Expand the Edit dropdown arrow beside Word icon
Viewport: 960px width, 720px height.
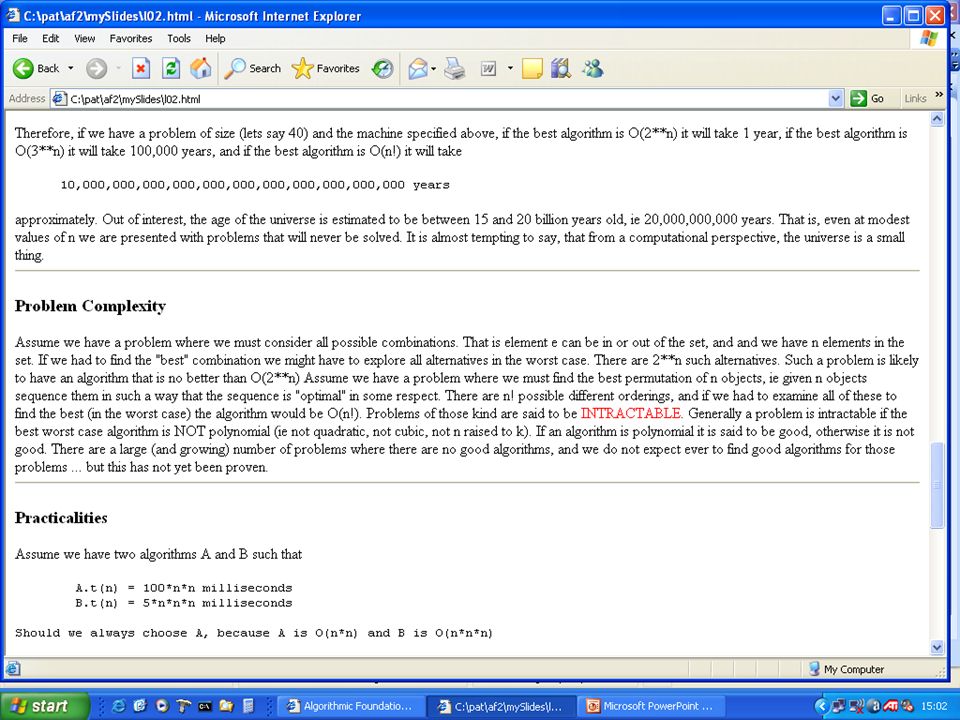tap(510, 69)
